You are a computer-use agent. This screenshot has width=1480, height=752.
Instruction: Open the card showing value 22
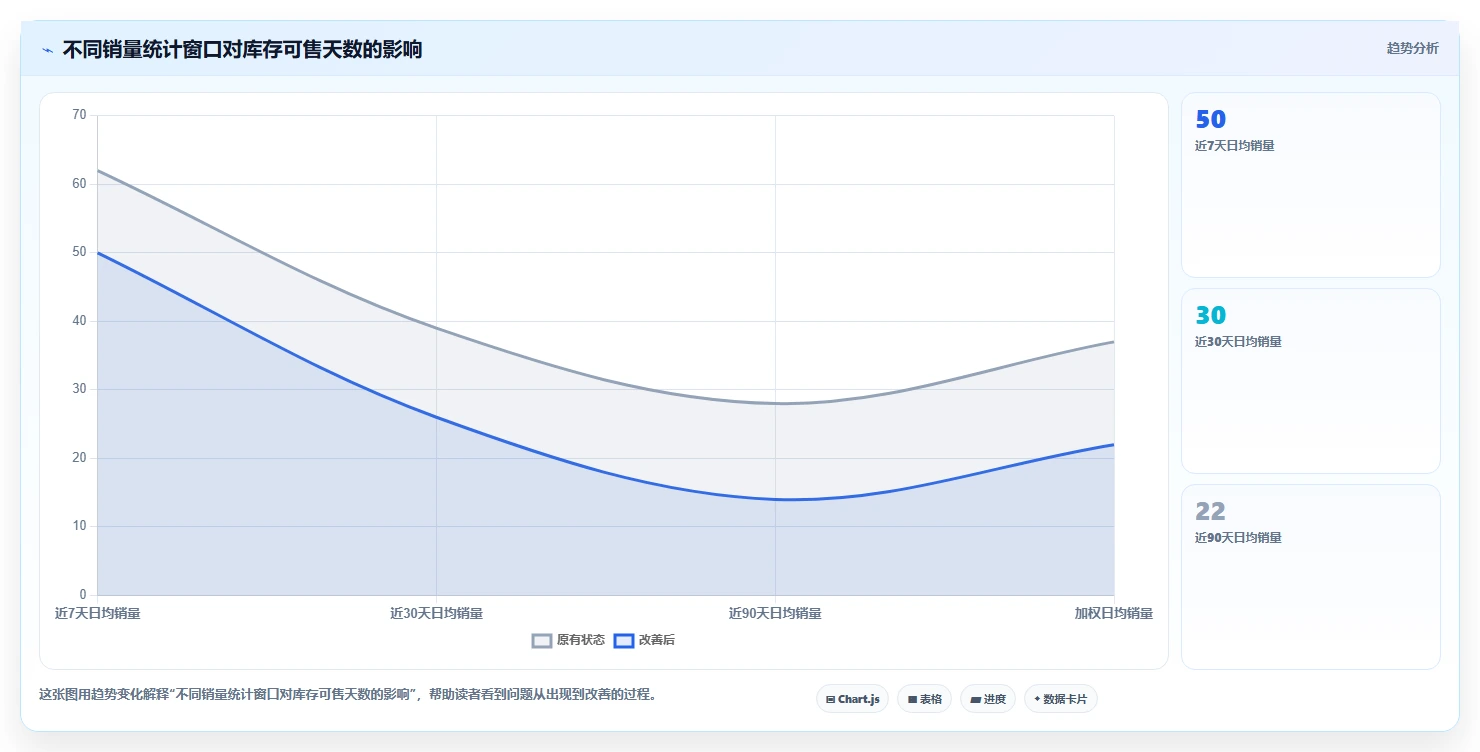click(1310, 577)
